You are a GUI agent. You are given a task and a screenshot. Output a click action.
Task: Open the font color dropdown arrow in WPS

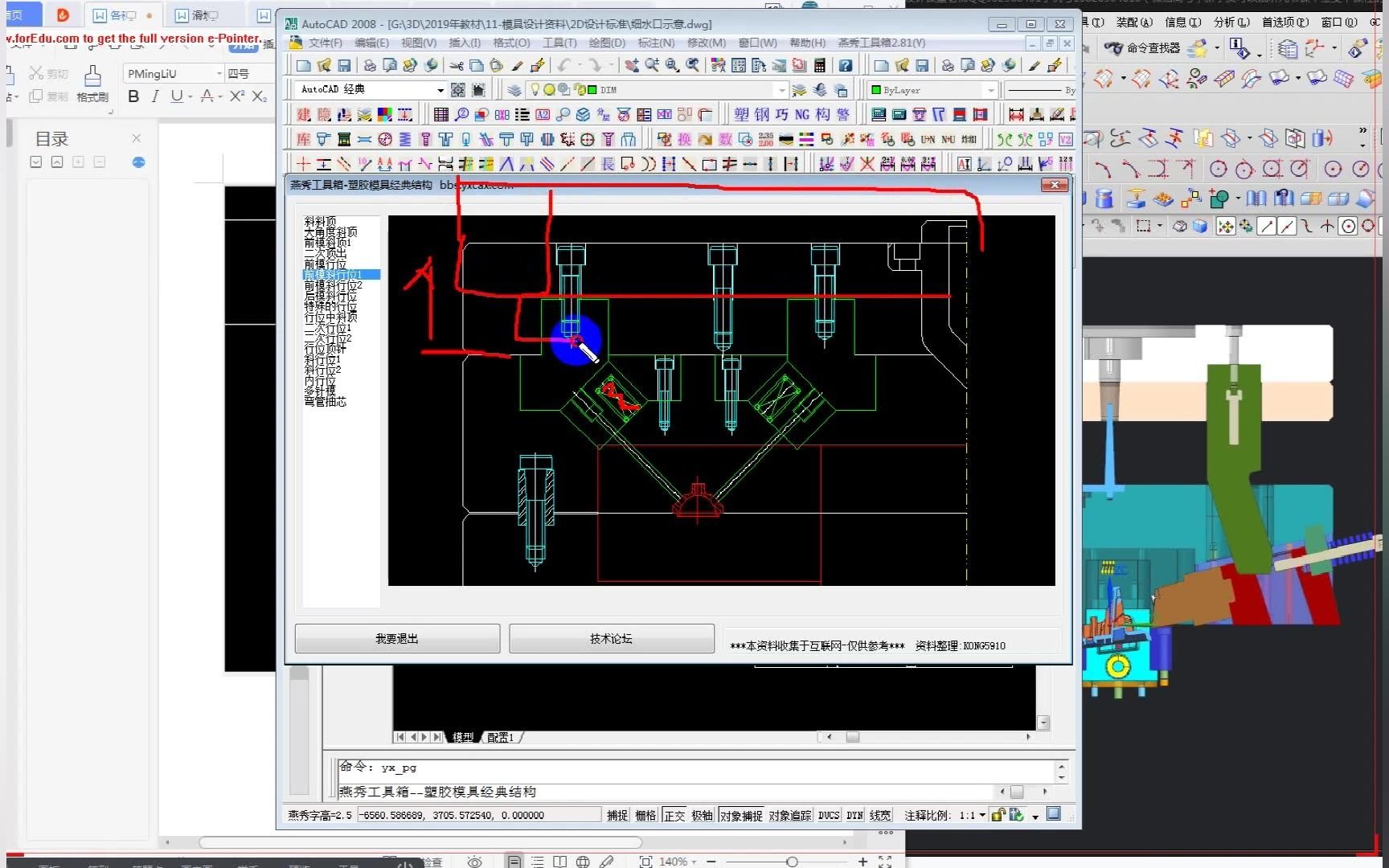[220, 96]
